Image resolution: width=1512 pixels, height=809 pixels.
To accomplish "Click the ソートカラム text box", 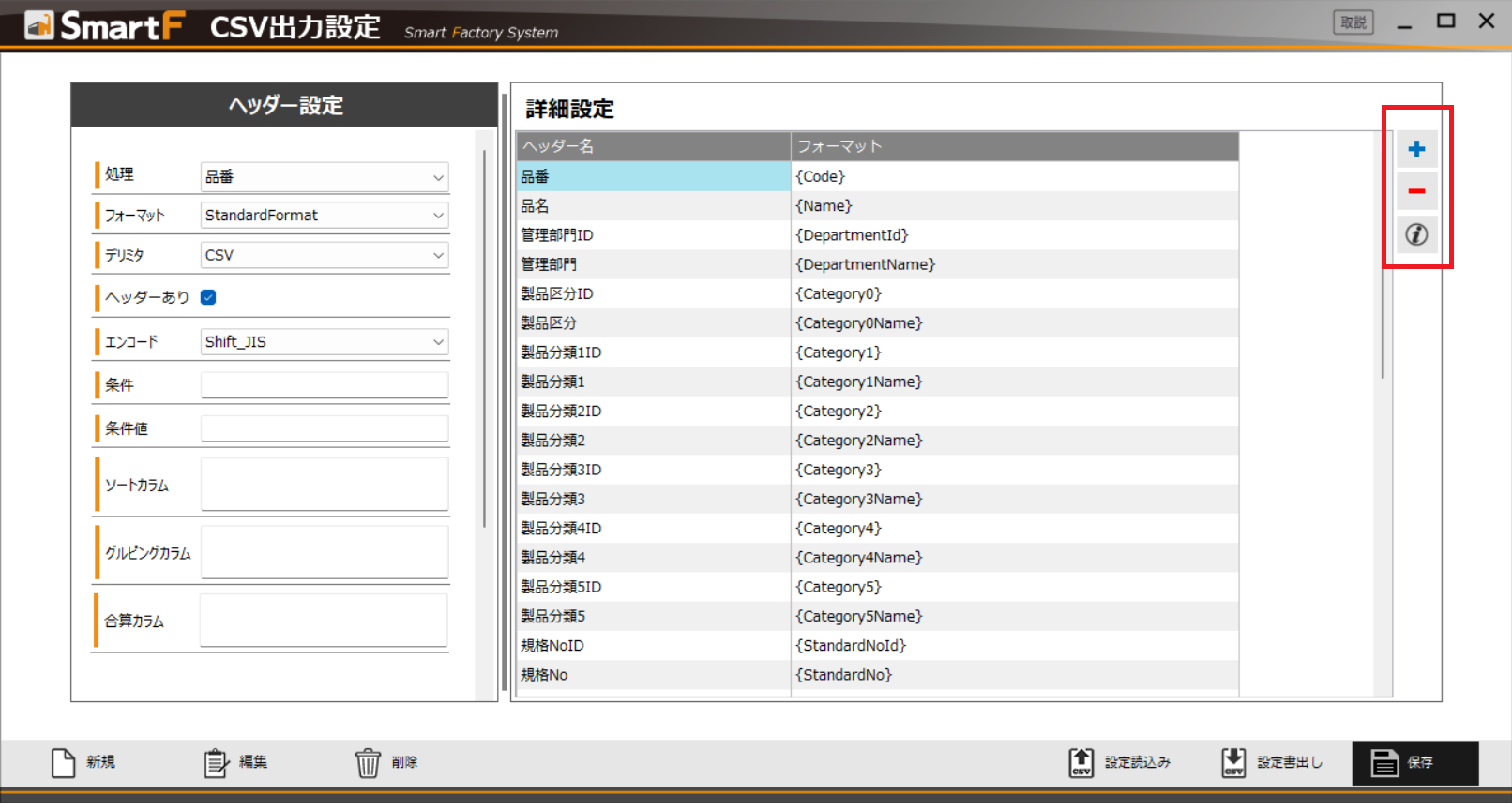I will pos(324,485).
